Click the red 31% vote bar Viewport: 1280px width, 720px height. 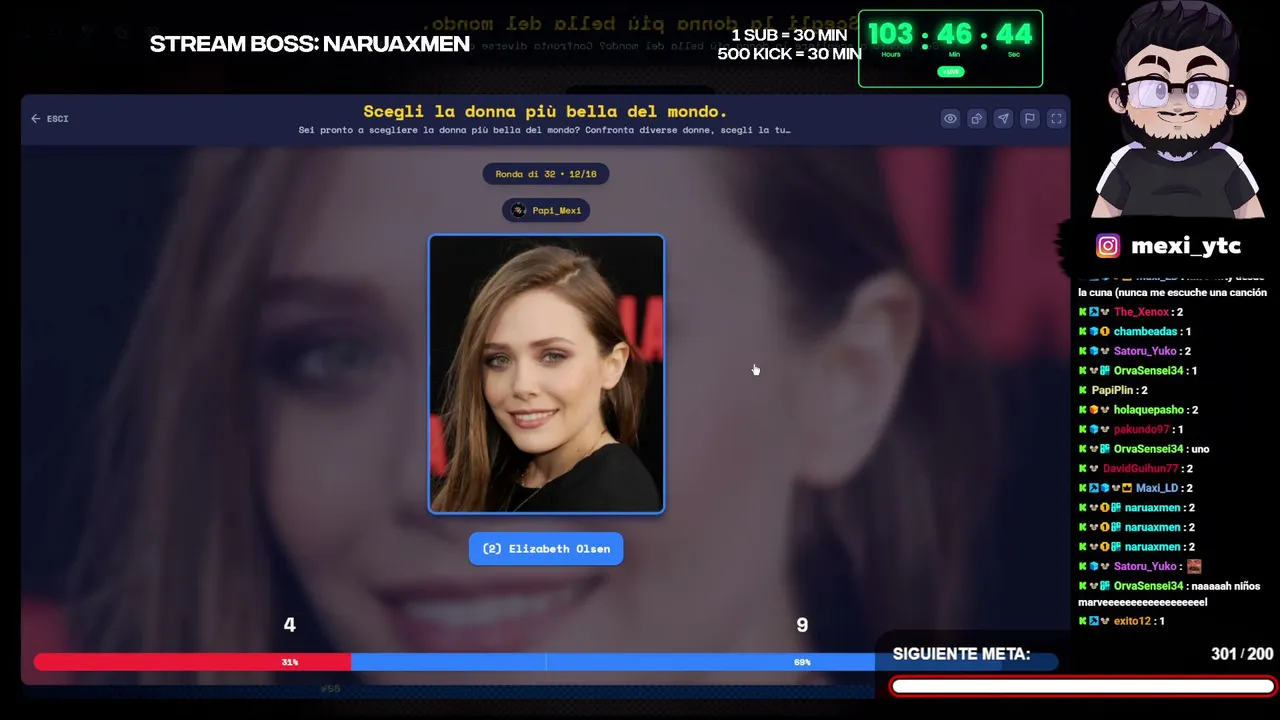click(x=192, y=662)
